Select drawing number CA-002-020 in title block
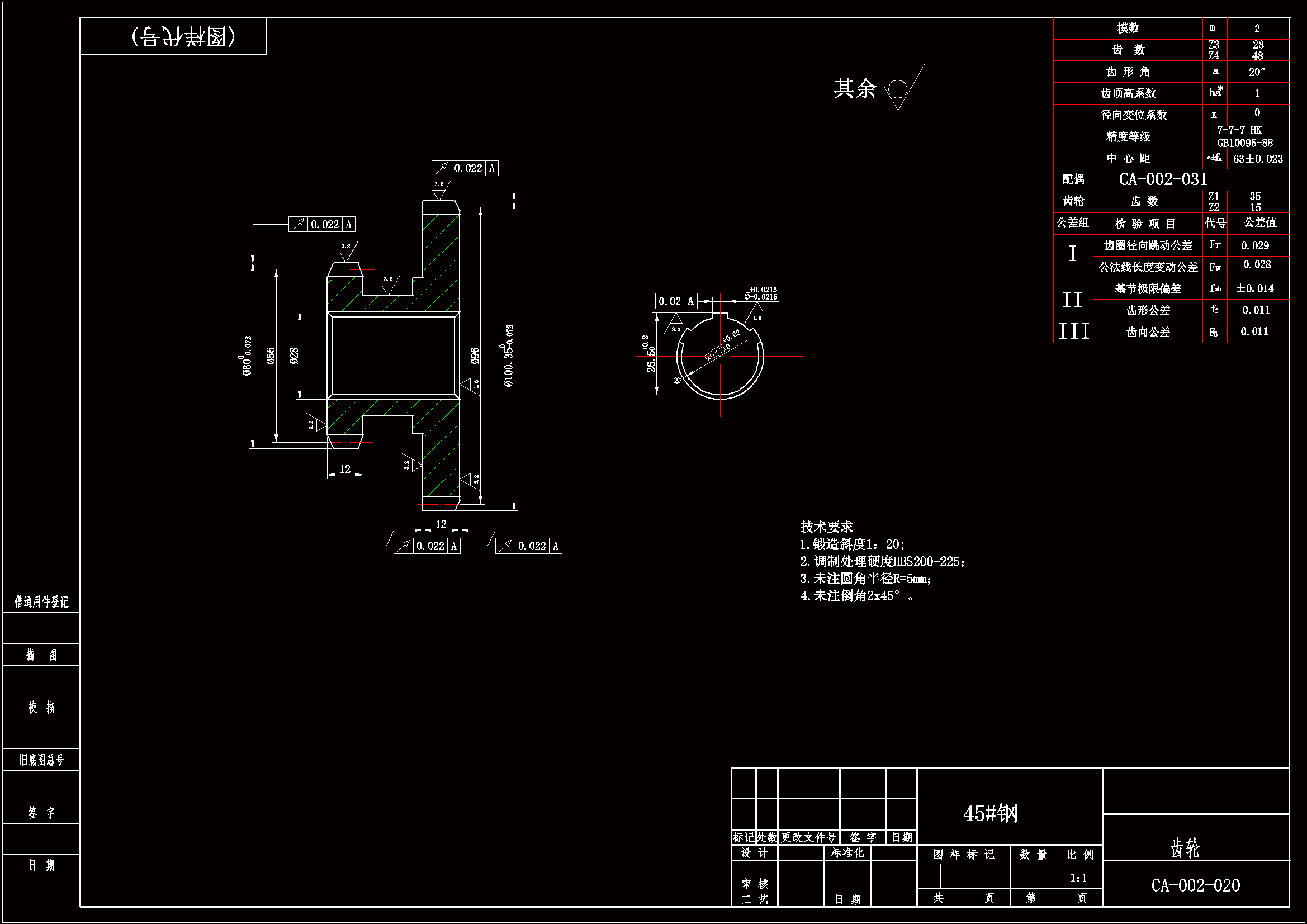This screenshot has height=924, width=1307. pos(1195,885)
